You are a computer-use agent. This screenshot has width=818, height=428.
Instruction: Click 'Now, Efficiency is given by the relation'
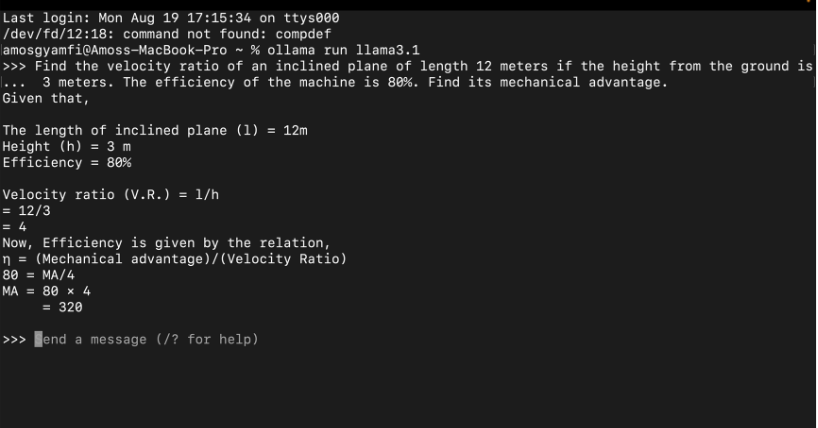[x=166, y=243]
